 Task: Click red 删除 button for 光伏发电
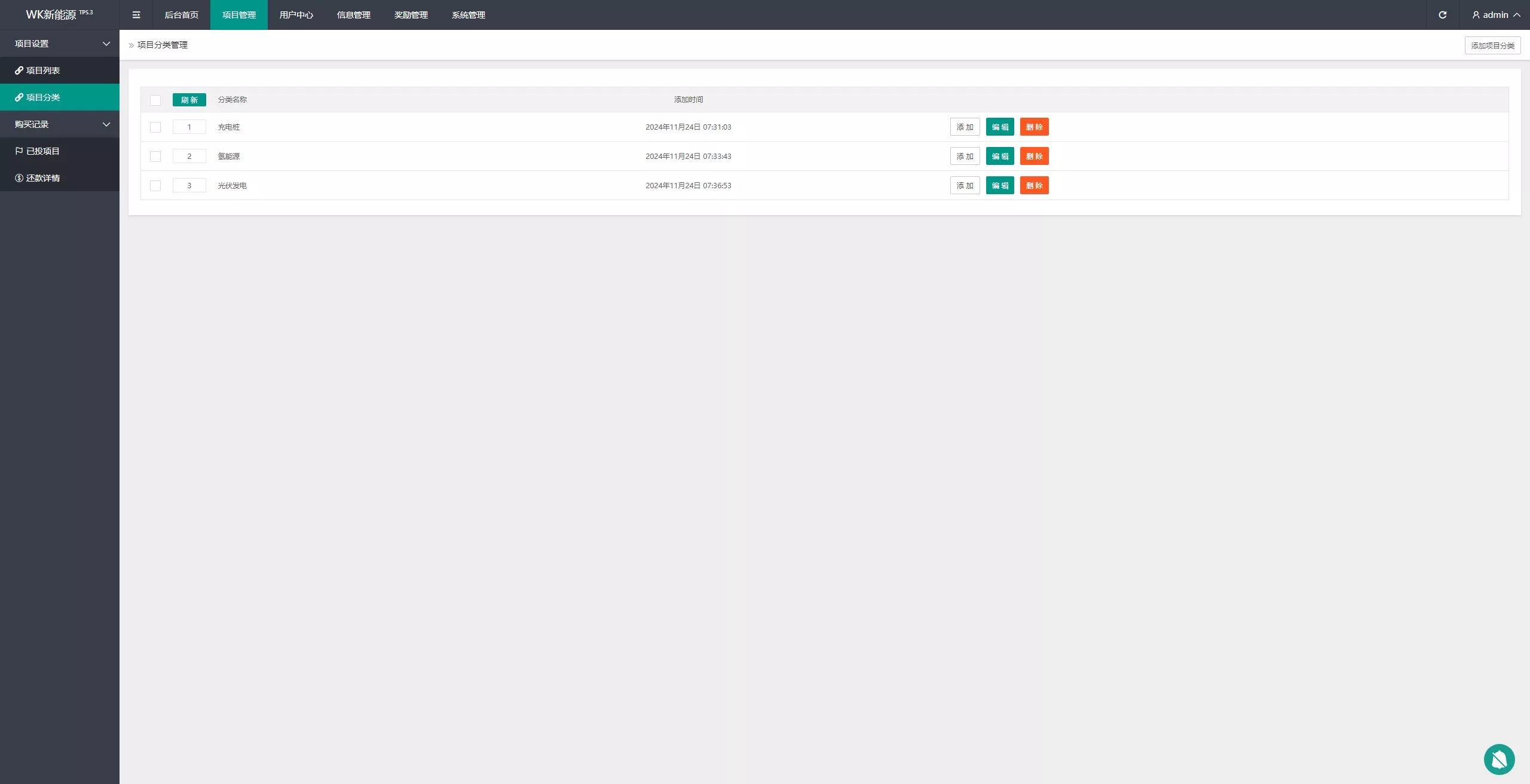(1034, 186)
